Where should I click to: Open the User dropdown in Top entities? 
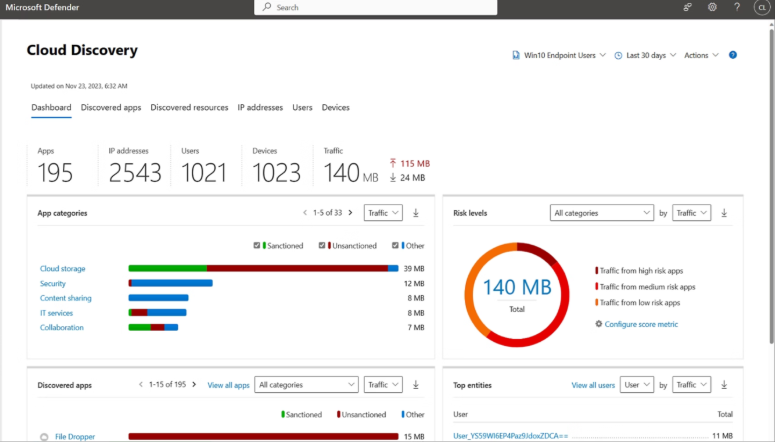[x=637, y=385]
